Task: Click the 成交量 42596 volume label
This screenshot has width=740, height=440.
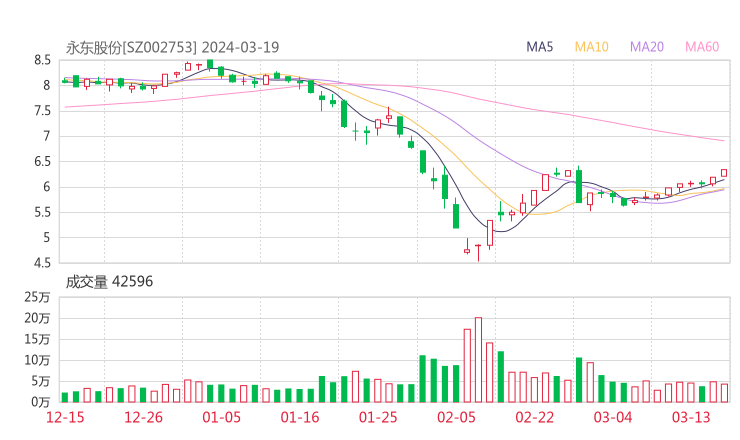Action: [109, 282]
